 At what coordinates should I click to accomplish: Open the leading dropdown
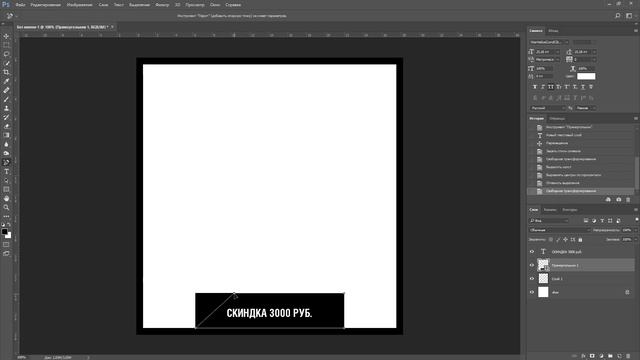594,52
